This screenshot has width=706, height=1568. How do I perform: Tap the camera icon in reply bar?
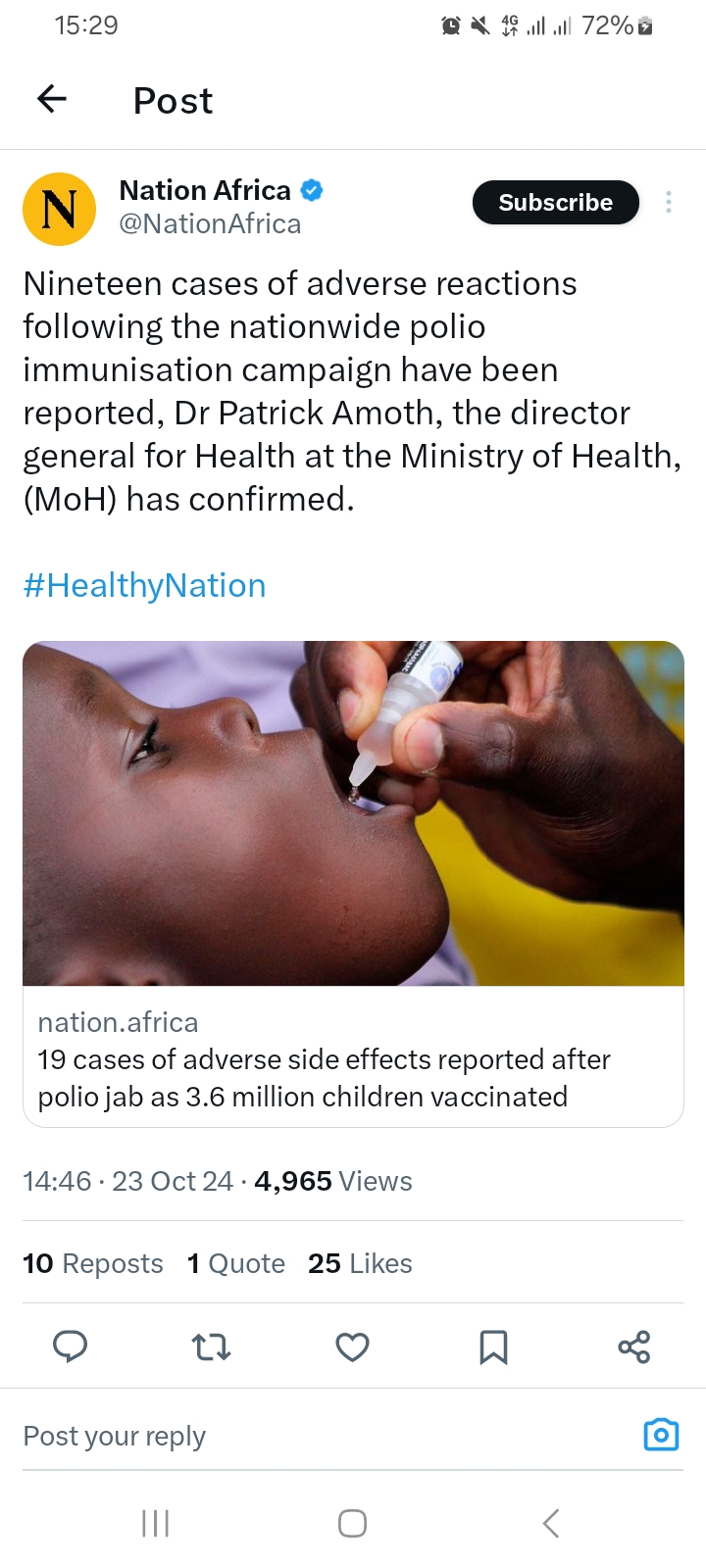coord(661,1435)
